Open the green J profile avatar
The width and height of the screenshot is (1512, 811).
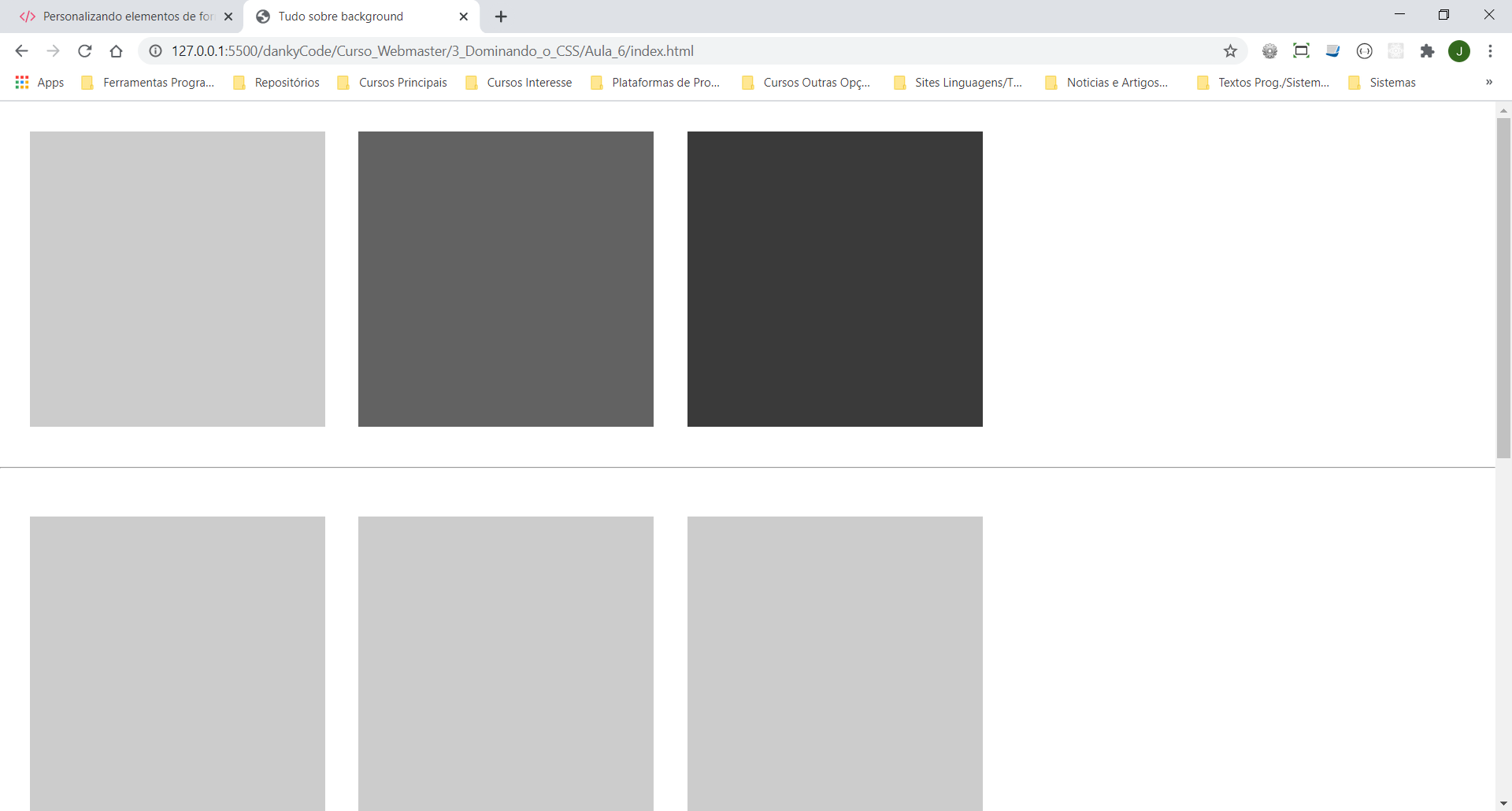click(x=1459, y=51)
